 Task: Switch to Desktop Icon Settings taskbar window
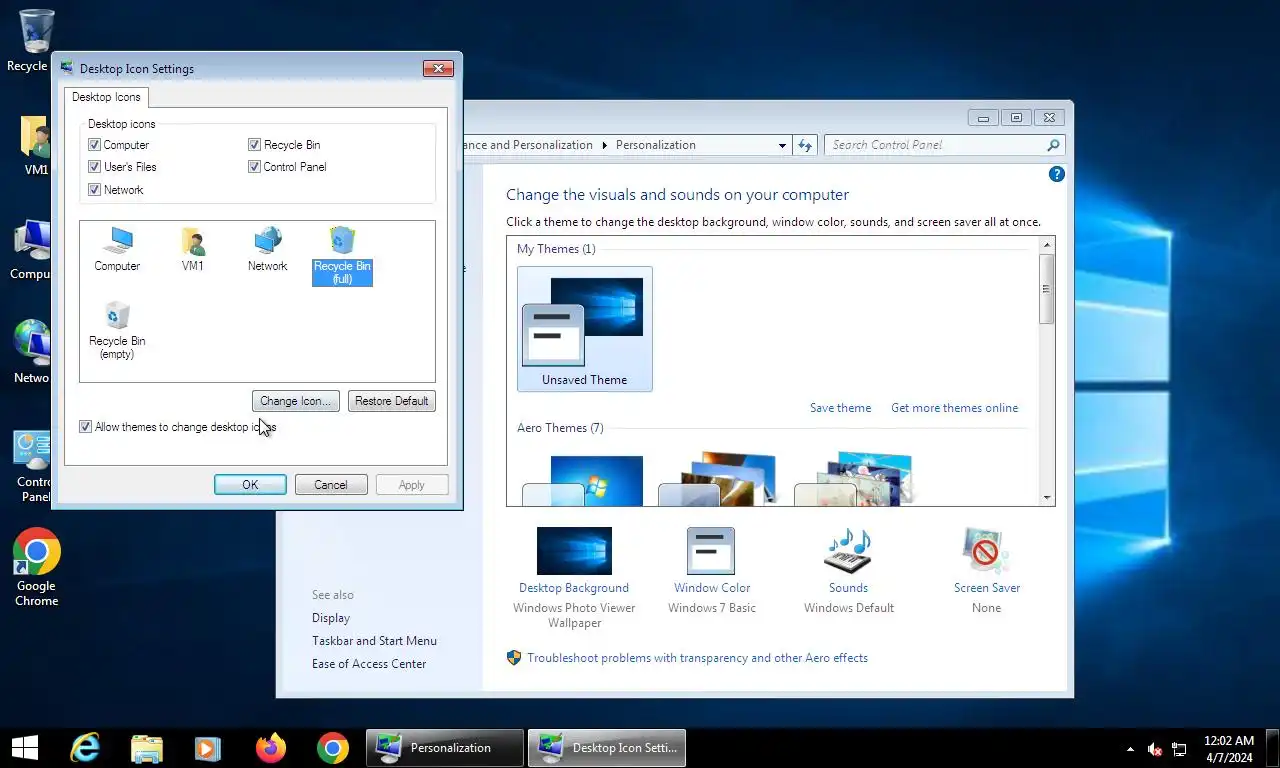(607, 747)
